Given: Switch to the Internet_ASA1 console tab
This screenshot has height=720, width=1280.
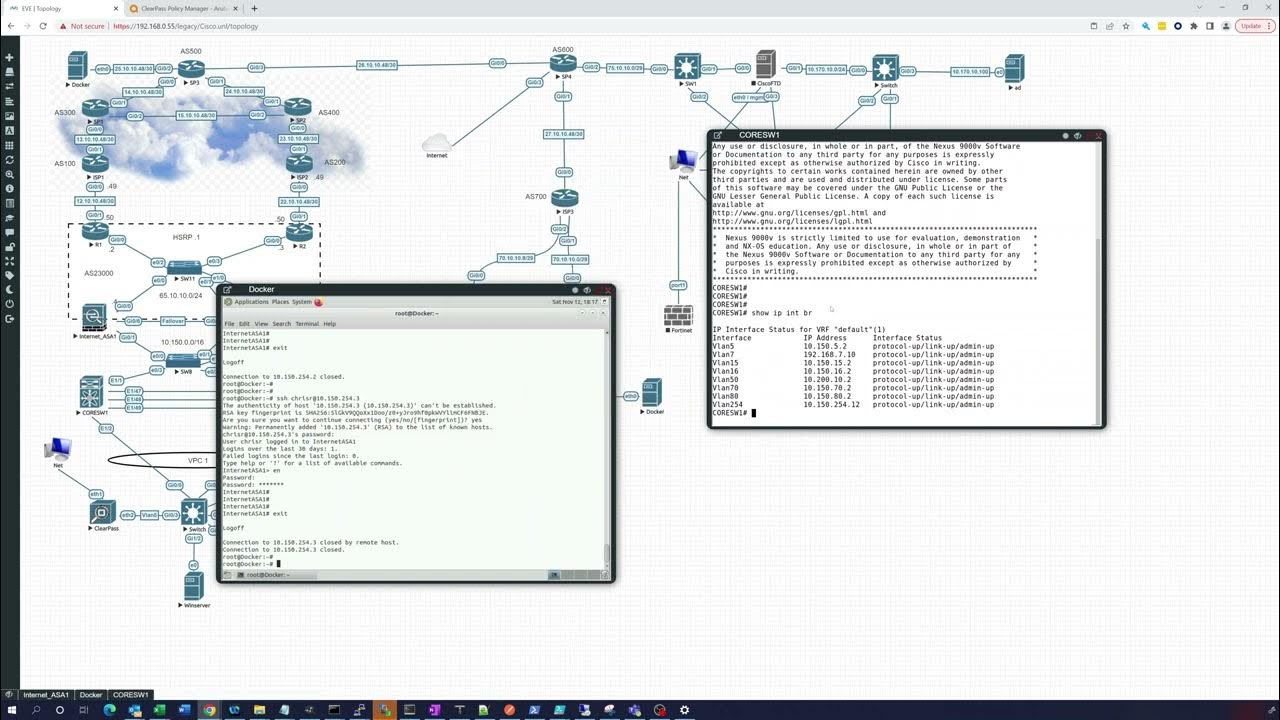Looking at the screenshot, I should point(46,695).
